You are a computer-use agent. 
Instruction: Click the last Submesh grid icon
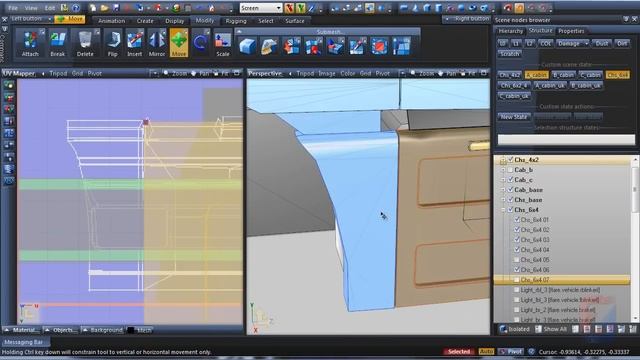tap(401, 46)
